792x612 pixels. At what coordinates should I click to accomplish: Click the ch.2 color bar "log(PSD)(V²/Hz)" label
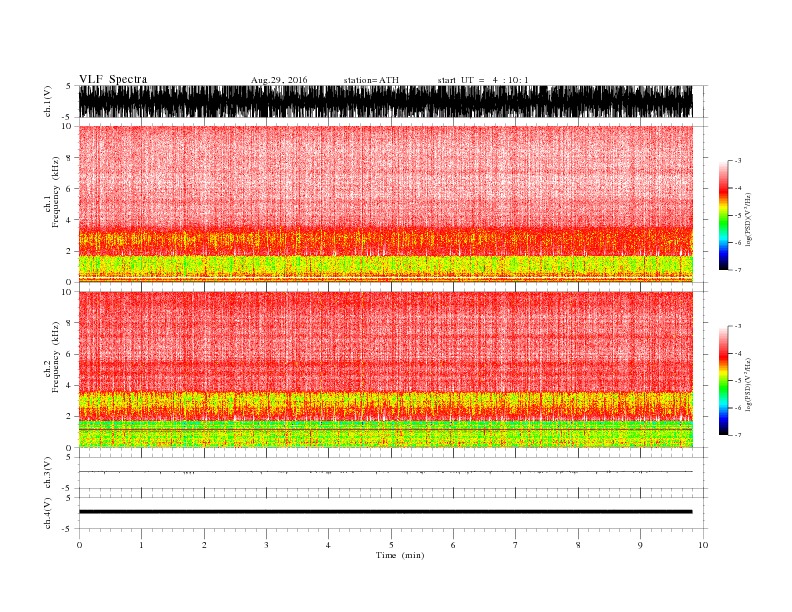[748, 384]
